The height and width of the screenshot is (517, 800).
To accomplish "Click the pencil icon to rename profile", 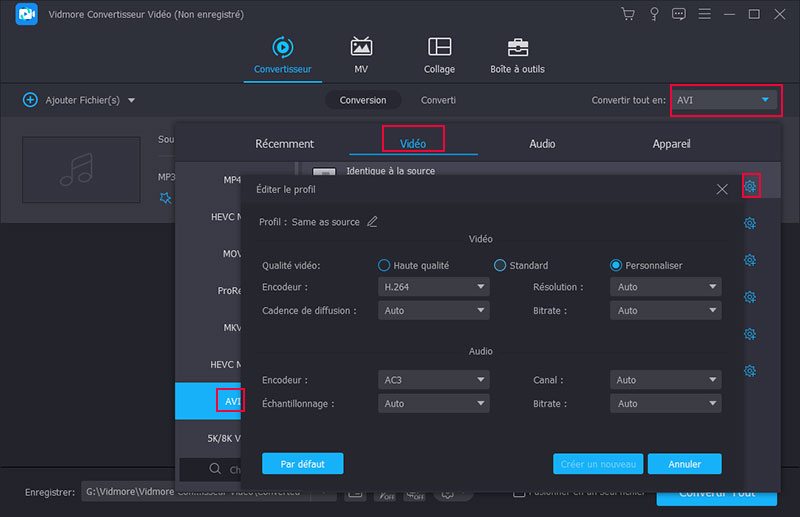I will click(373, 221).
